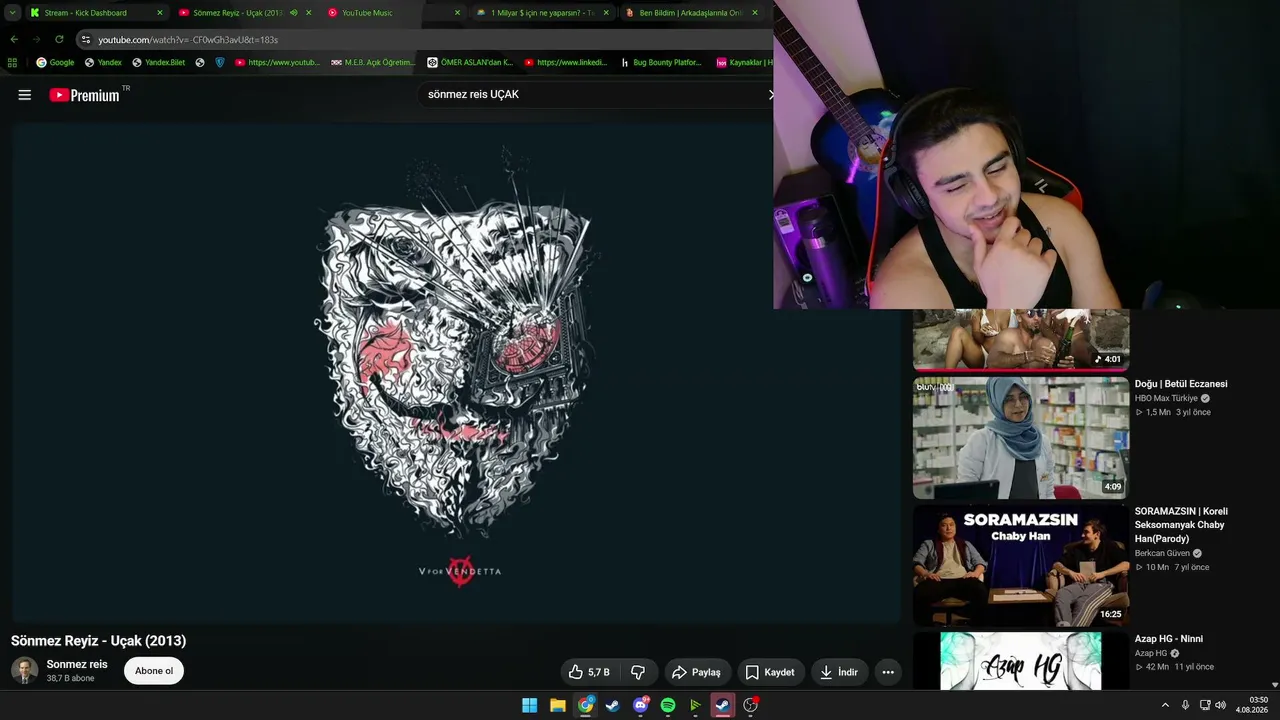View site information icon in address bar
The image size is (1280, 720).
86,40
